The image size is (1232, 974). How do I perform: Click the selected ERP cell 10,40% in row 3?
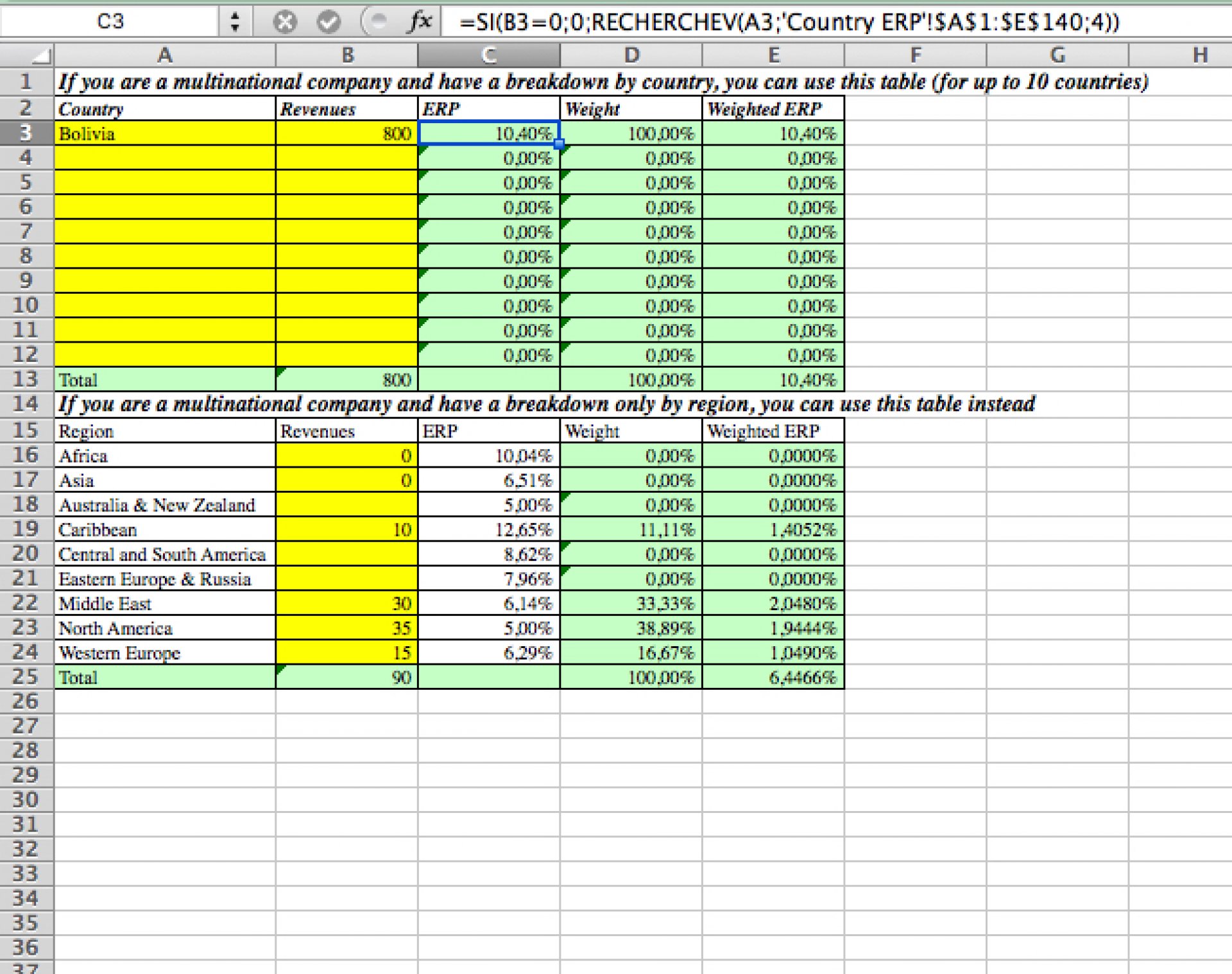pyautogui.click(x=489, y=133)
